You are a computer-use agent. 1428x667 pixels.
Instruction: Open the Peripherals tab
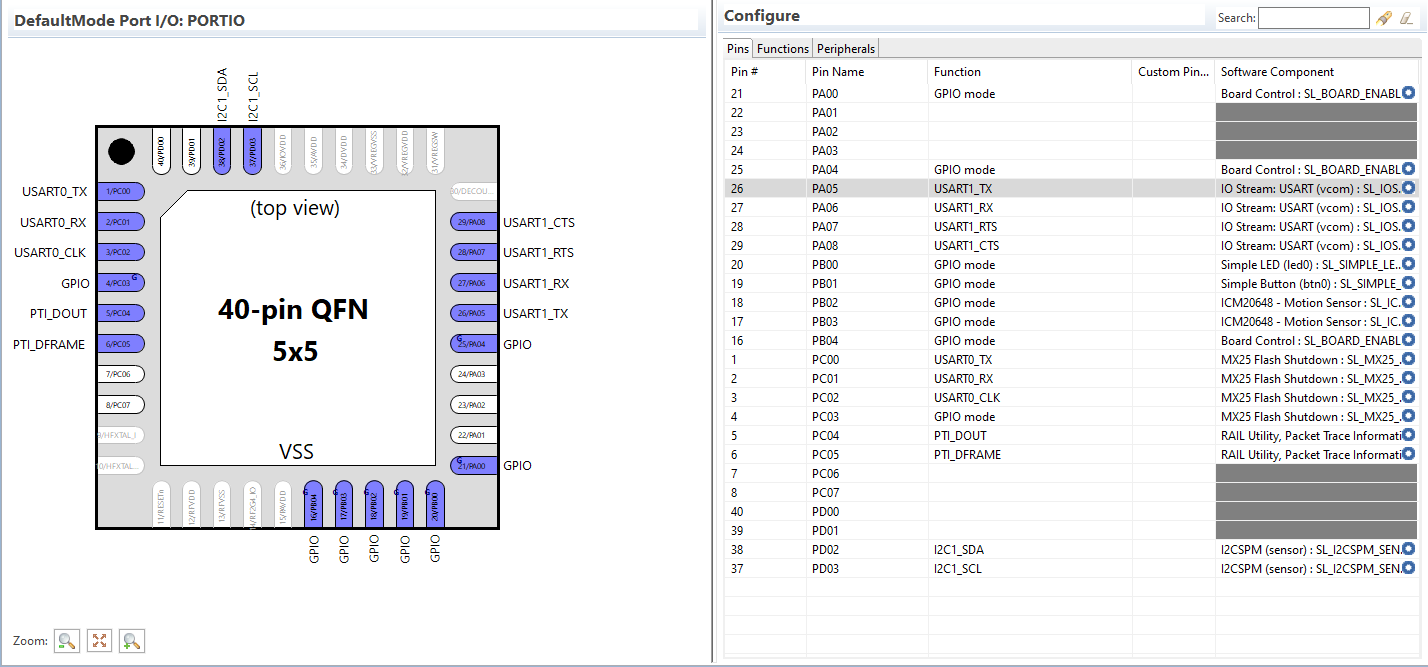(x=845, y=47)
